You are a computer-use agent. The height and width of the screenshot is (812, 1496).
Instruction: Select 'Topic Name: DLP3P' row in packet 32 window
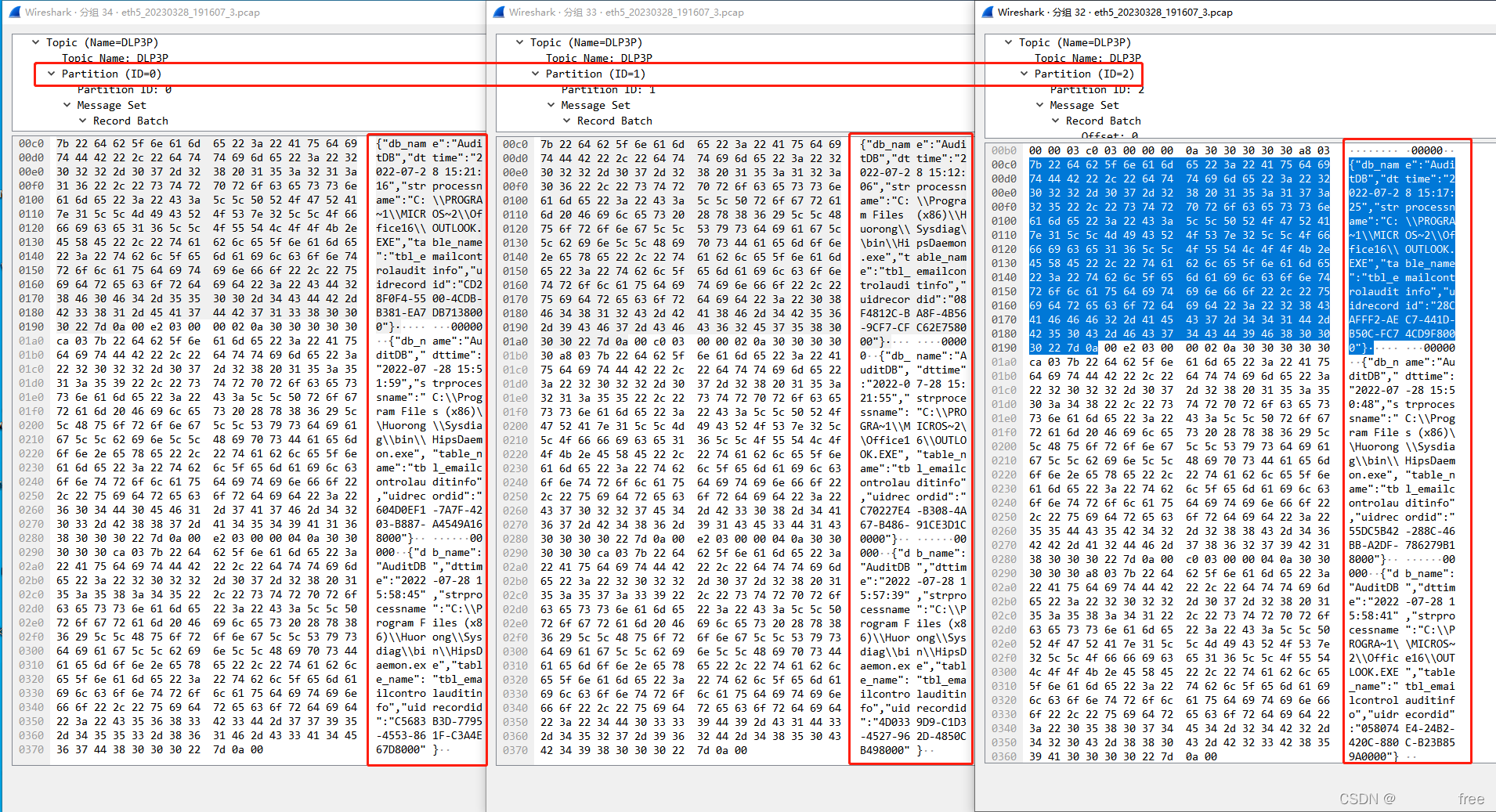(1088, 58)
